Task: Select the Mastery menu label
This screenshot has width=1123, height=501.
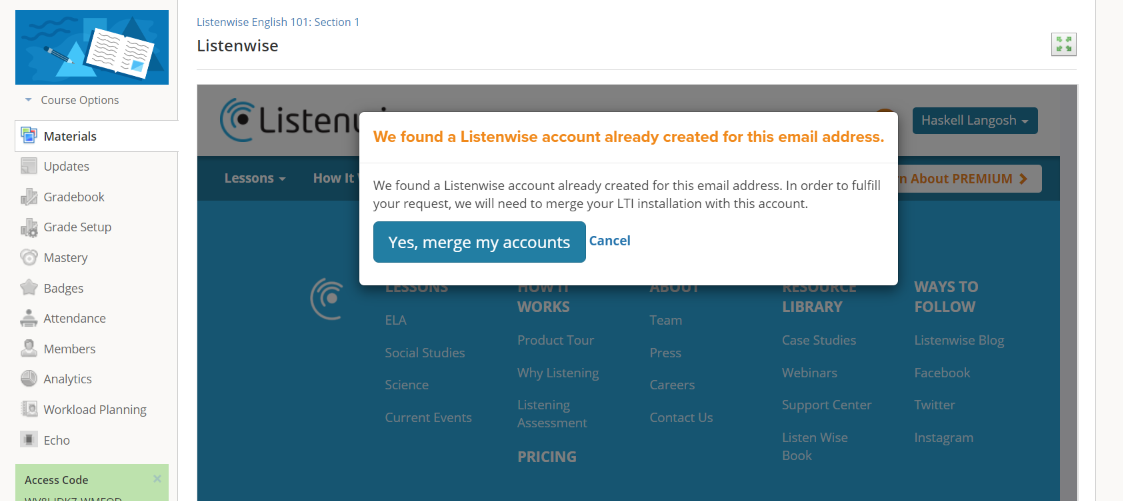Action: click(65, 258)
